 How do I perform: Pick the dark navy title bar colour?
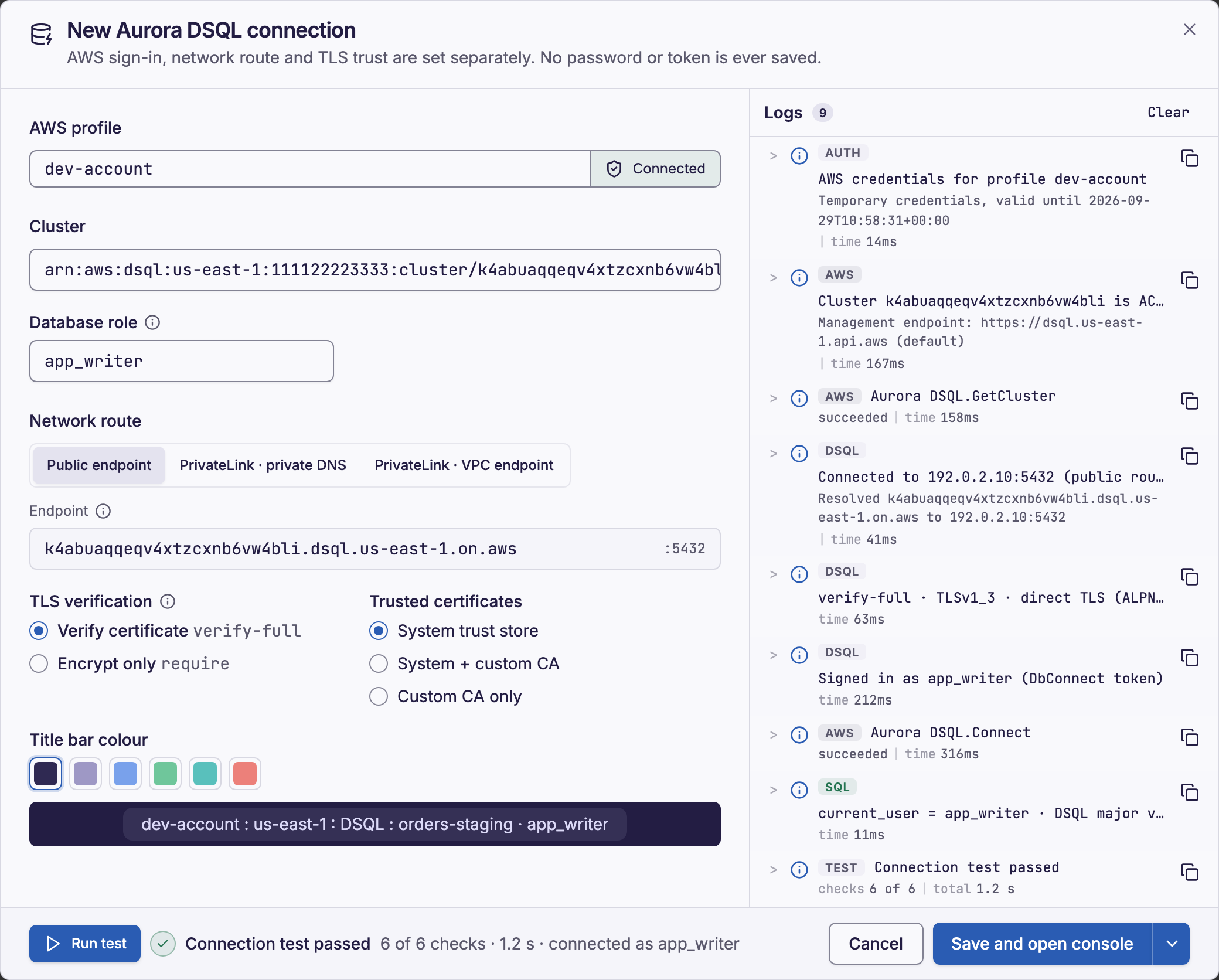click(x=46, y=774)
